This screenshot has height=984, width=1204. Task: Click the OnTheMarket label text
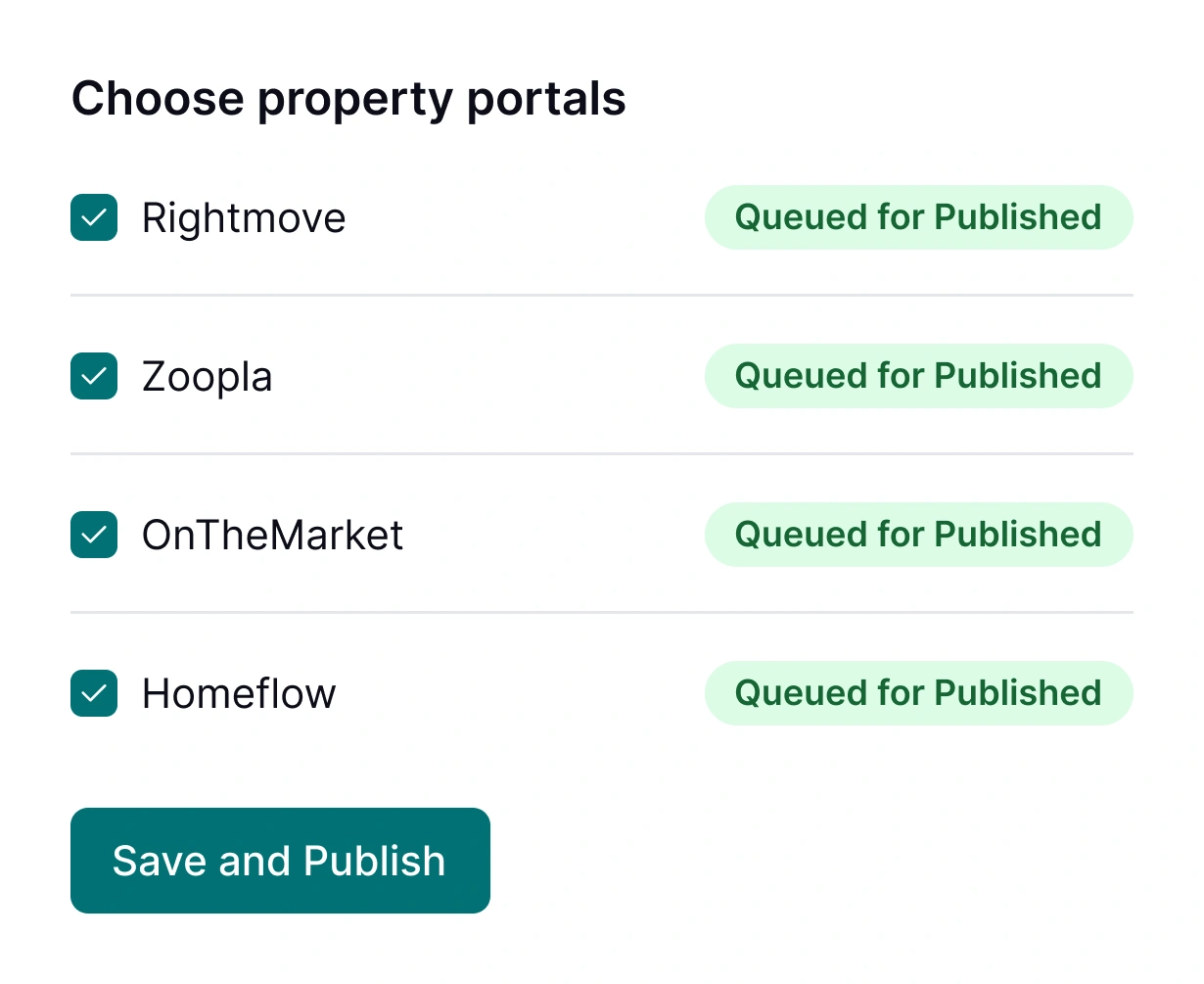(x=272, y=535)
